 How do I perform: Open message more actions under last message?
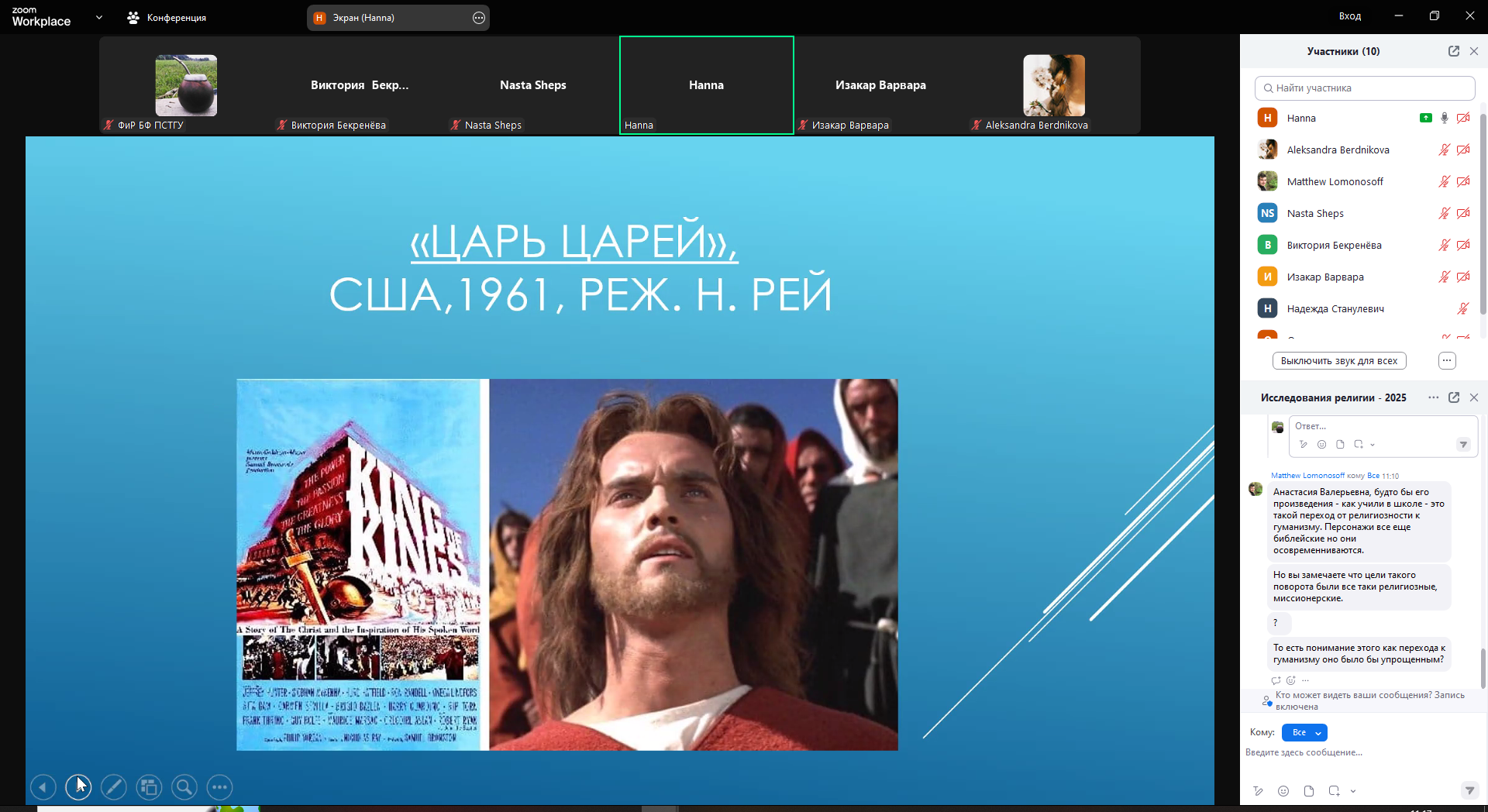[x=1305, y=680]
